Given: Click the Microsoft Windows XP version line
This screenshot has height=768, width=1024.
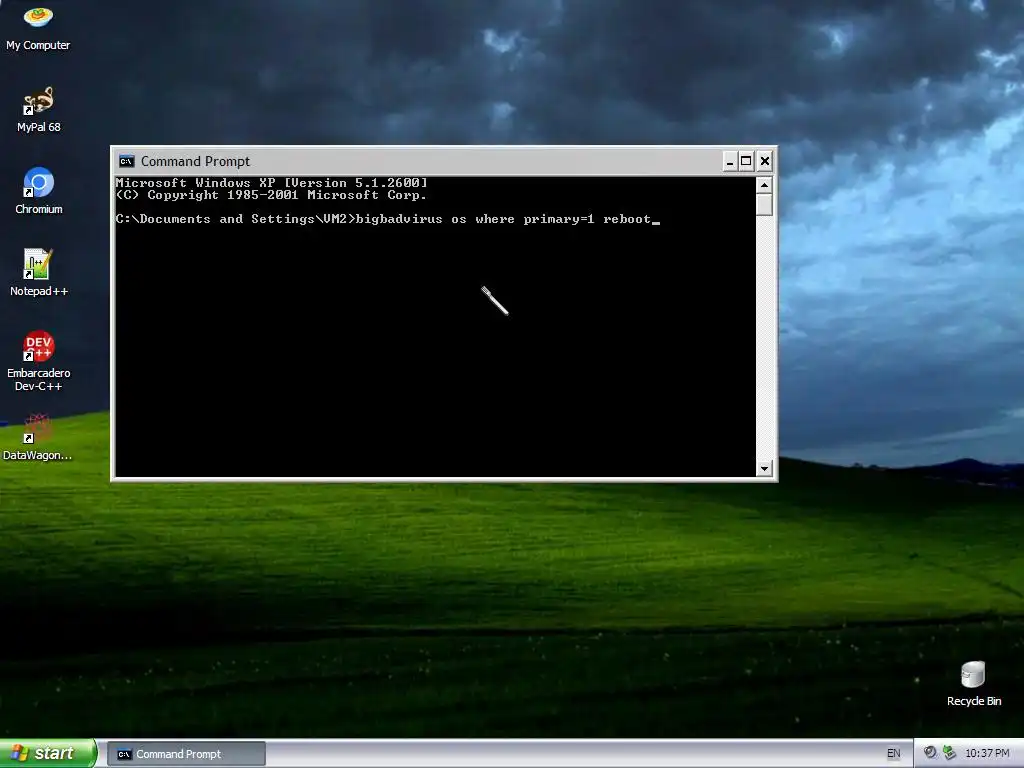Looking at the screenshot, I should 272,183.
